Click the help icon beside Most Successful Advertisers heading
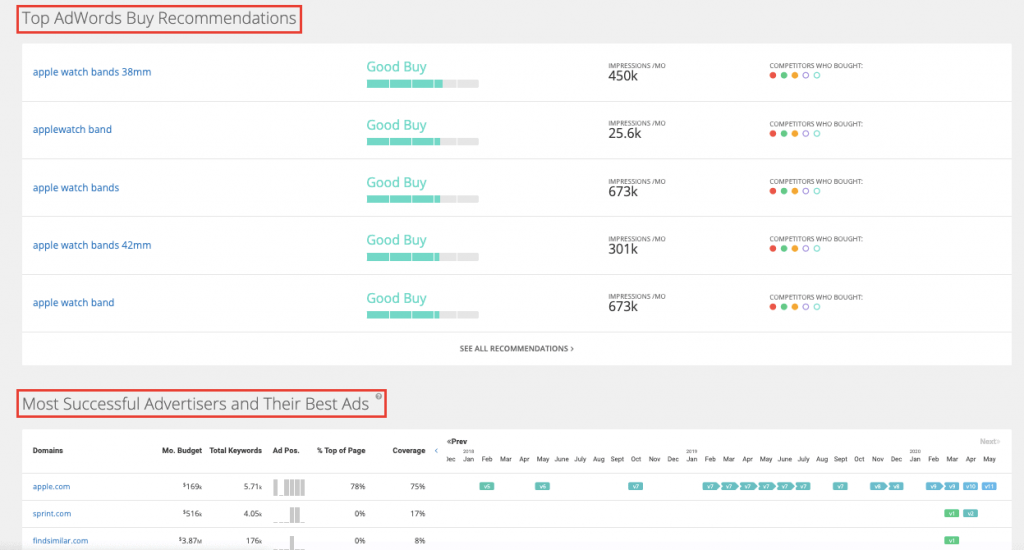This screenshot has height=550, width=1024. point(379,397)
